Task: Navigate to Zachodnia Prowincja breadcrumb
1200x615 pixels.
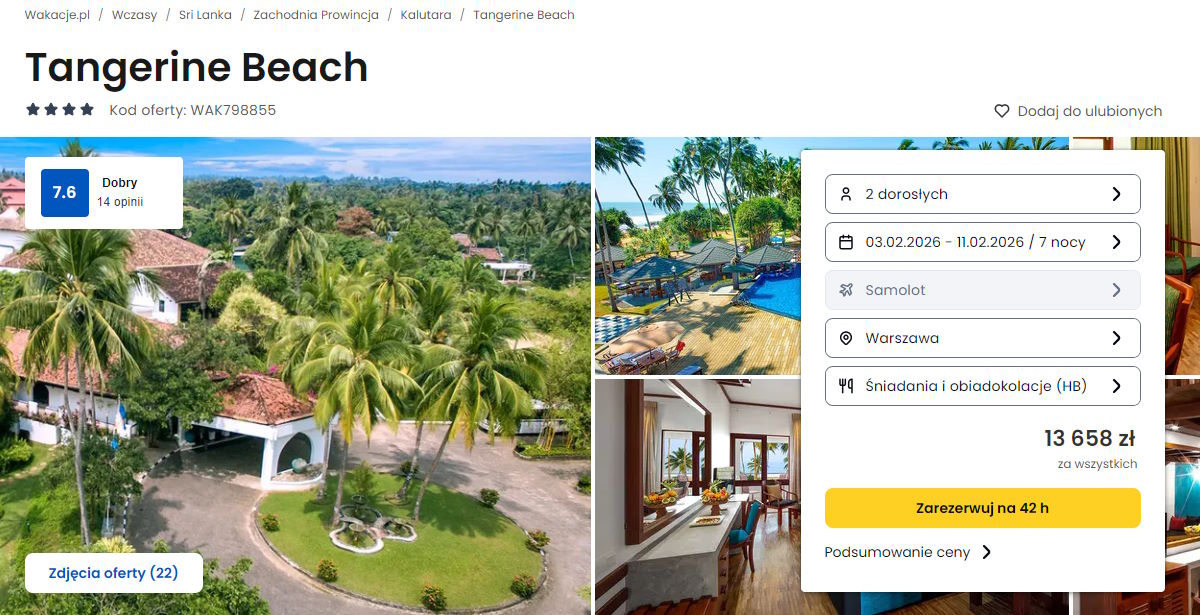Action: click(316, 15)
